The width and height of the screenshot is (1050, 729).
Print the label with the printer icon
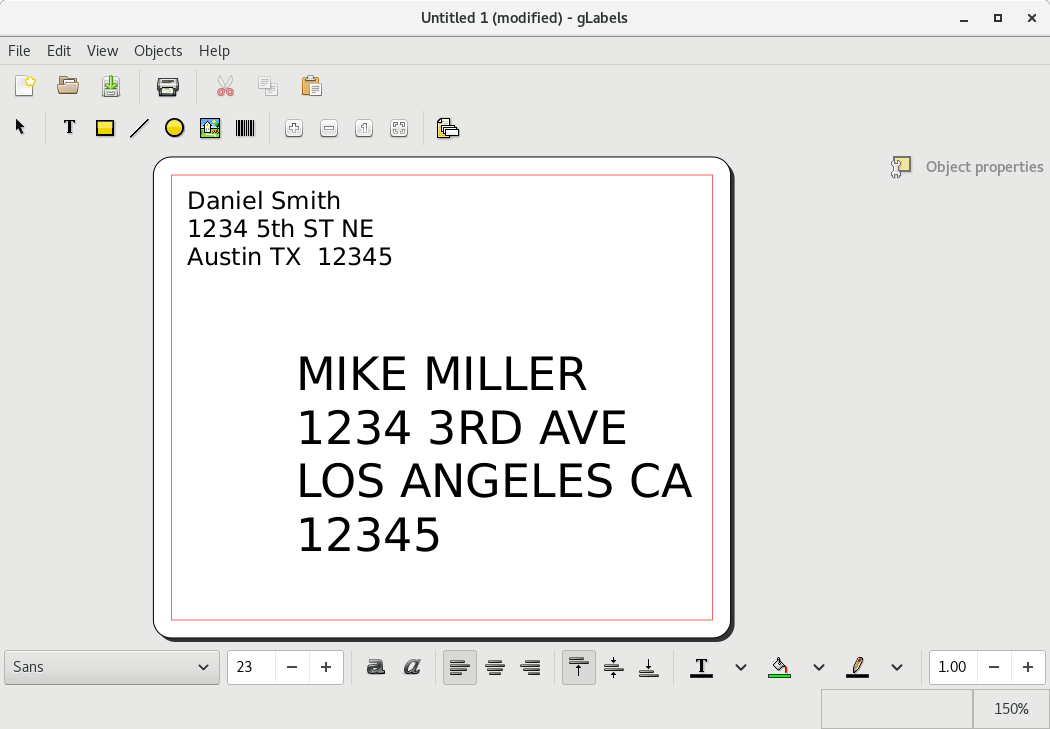[x=167, y=86]
